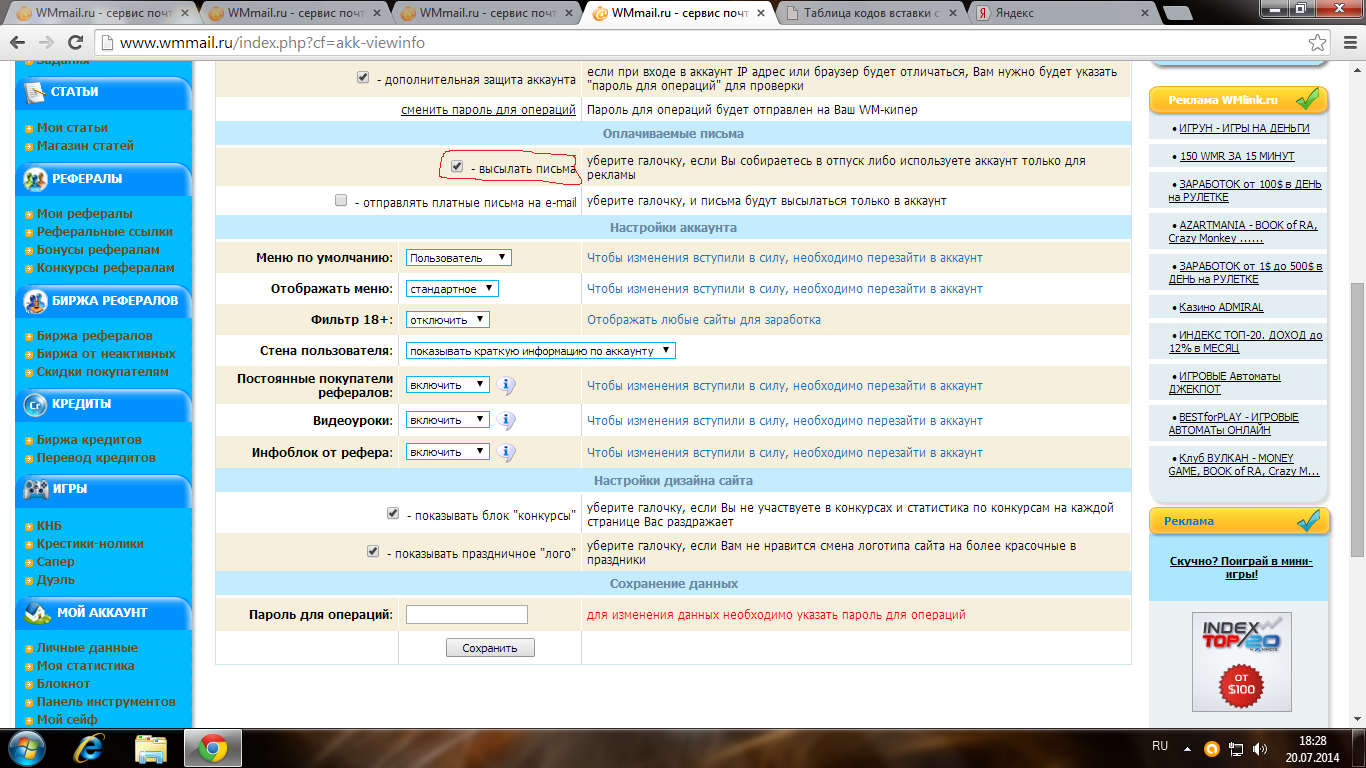Open the Видеоуроки dropdown
Screen dimensions: 1366x768
coord(448,420)
